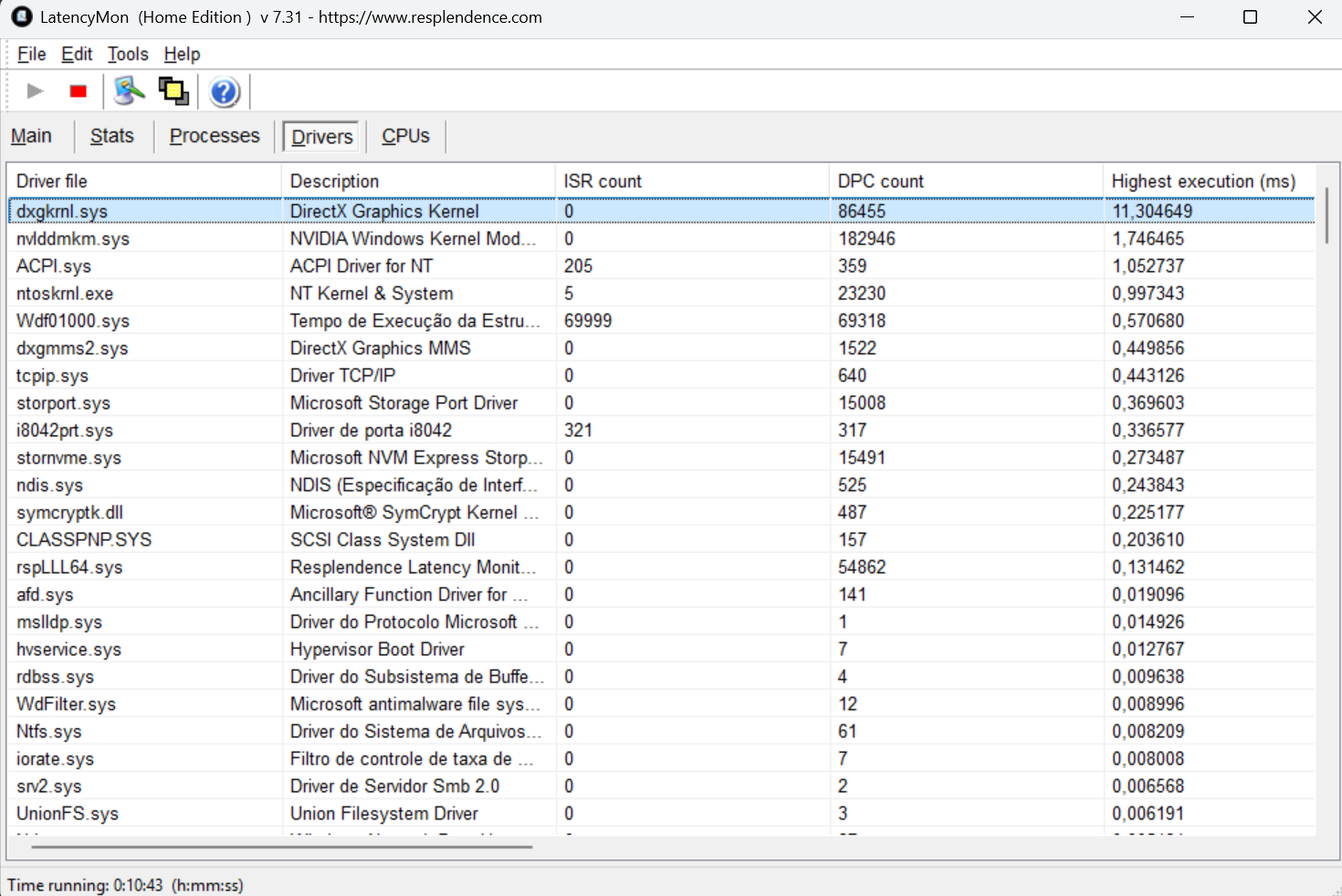Click the ACPI Driver for NT description
This screenshot has height=896, width=1342.
point(362,266)
